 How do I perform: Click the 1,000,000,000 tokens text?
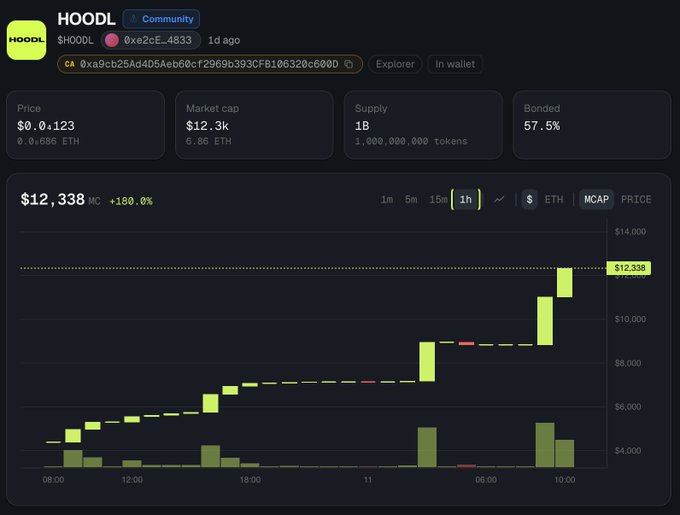[x=411, y=141]
